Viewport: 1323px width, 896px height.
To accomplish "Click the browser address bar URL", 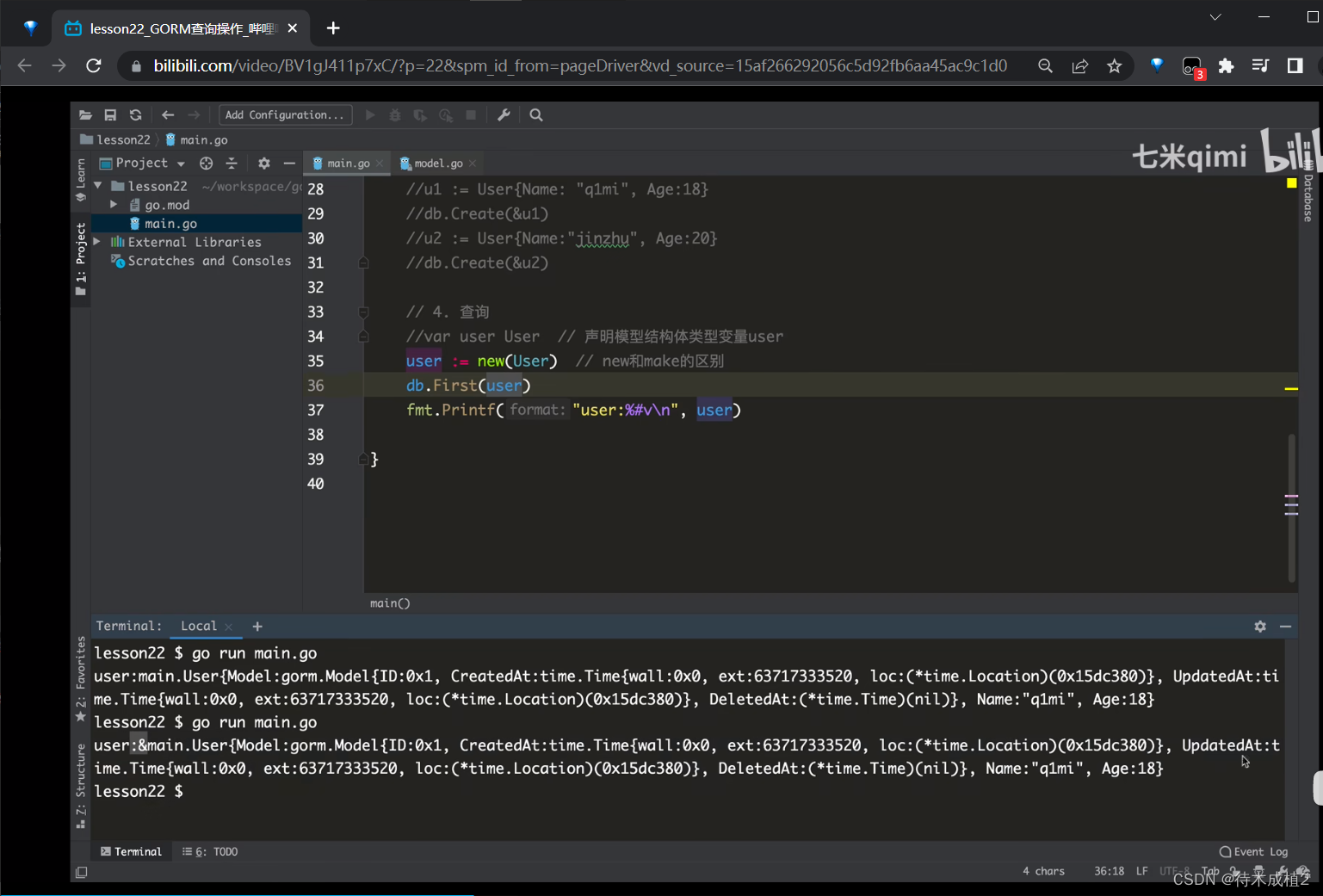I will [x=579, y=66].
